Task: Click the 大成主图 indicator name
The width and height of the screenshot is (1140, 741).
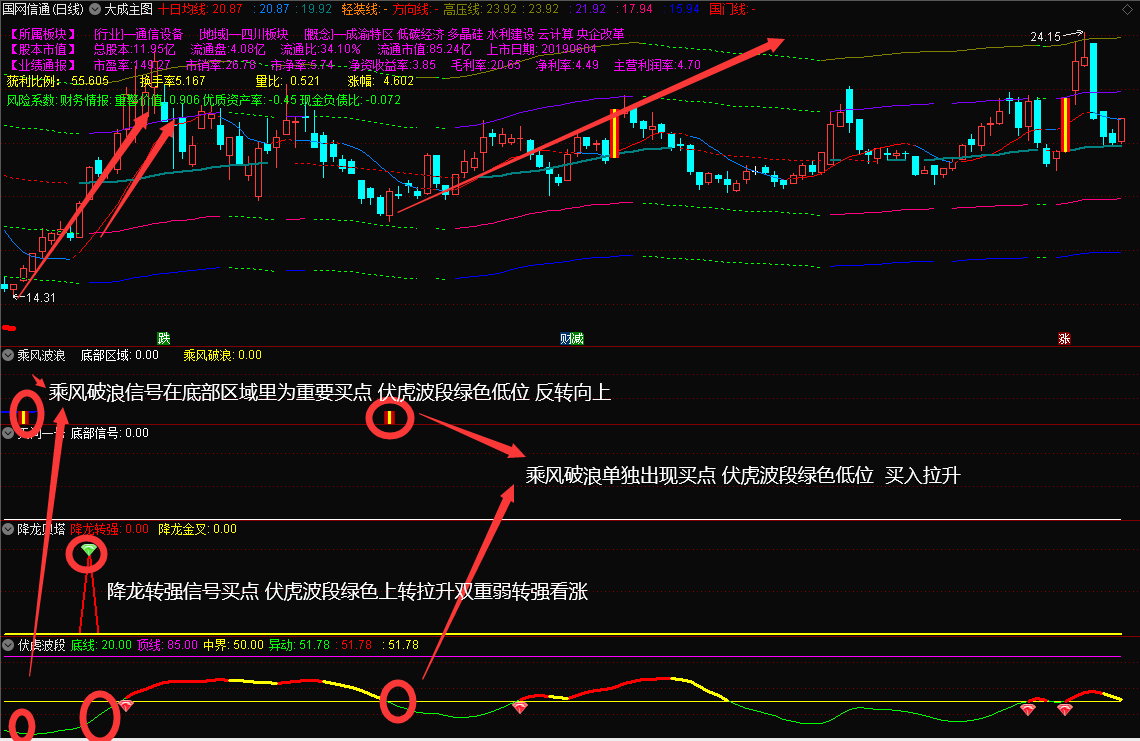Action: 128,9
